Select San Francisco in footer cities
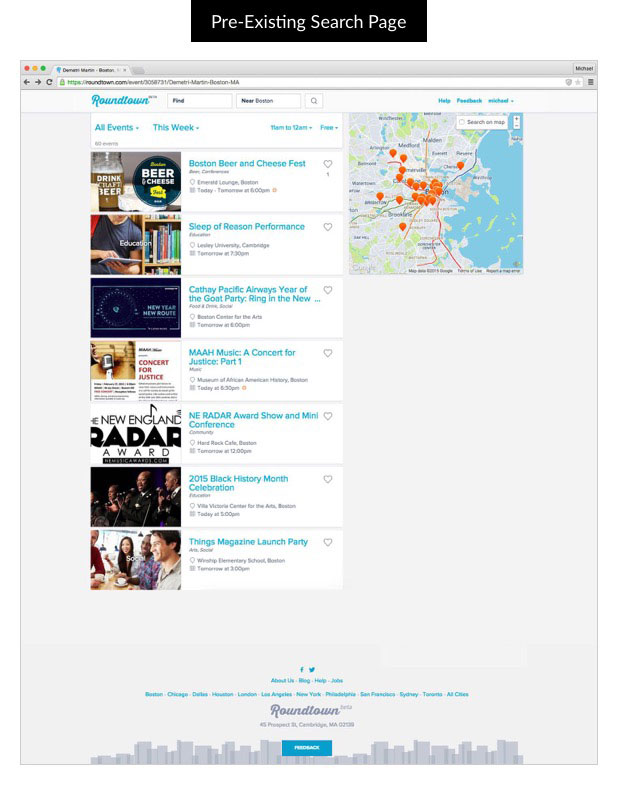The image size is (618, 785). coord(378,694)
